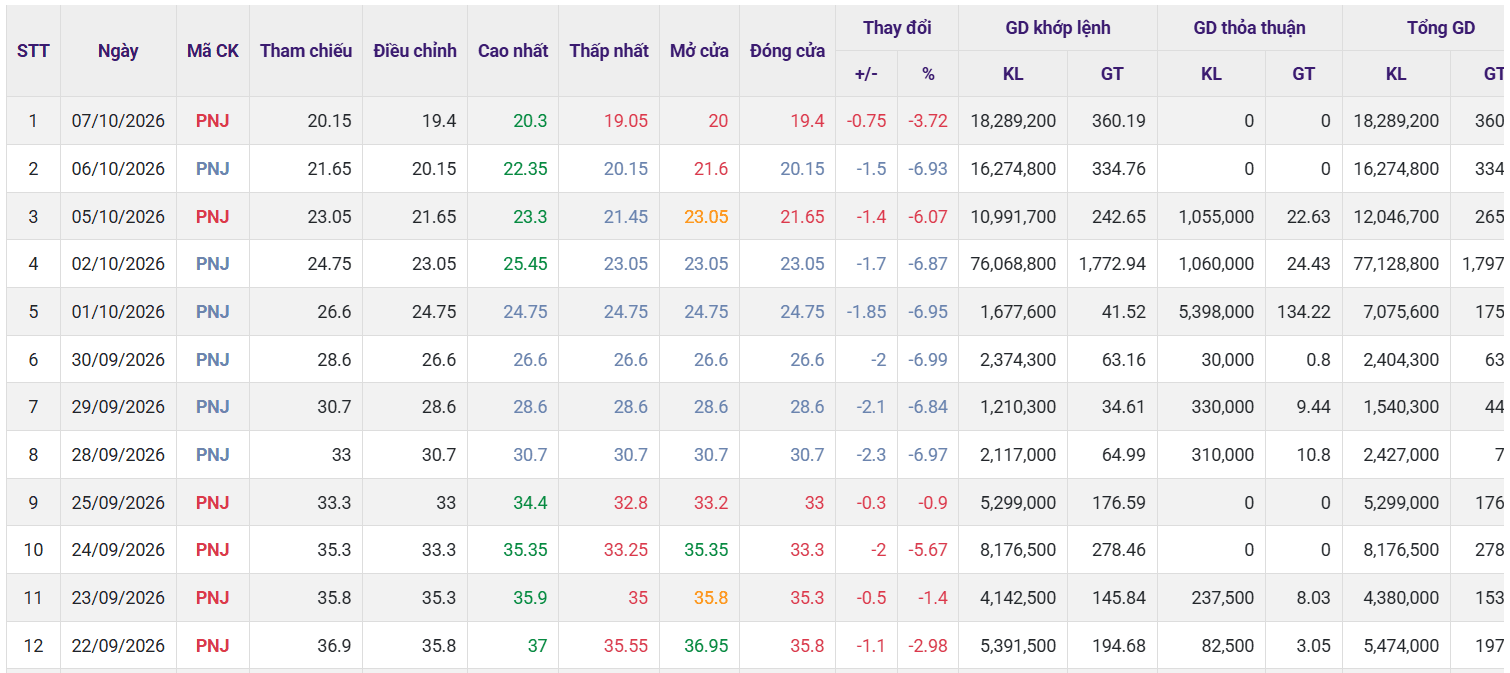Click the "Ngày" column header

118,51
